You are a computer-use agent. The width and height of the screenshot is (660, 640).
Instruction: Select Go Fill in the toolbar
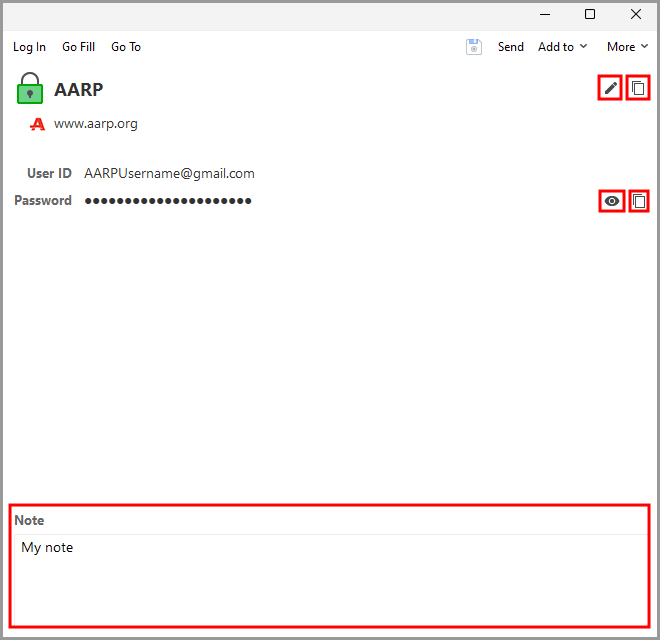pos(78,47)
